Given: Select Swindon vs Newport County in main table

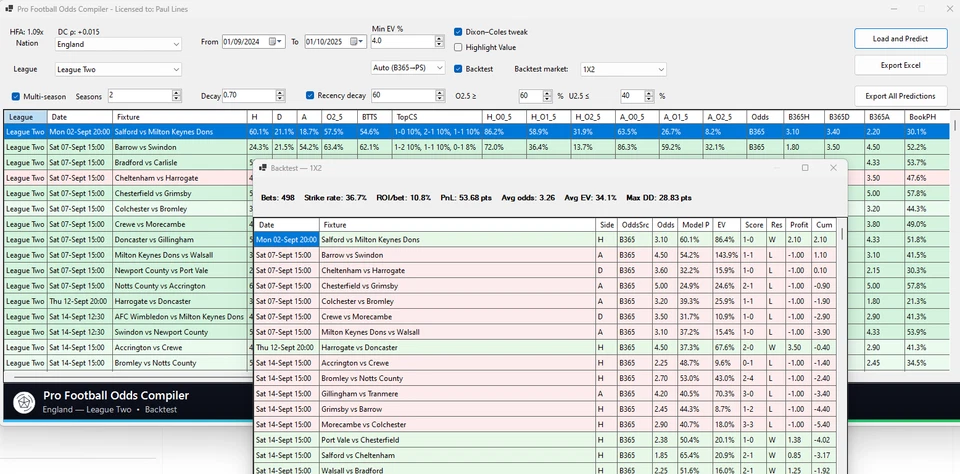Looking at the screenshot, I should (476, 332).
